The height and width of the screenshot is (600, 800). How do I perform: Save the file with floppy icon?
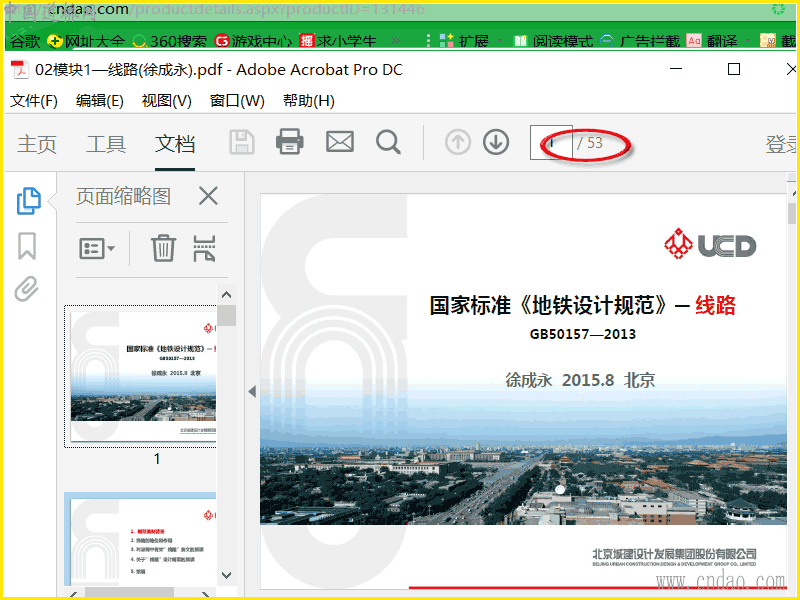point(242,142)
